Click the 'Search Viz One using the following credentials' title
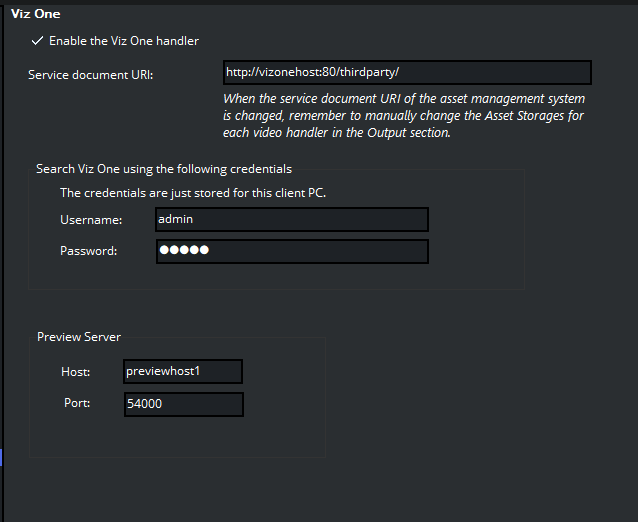 (x=164, y=169)
